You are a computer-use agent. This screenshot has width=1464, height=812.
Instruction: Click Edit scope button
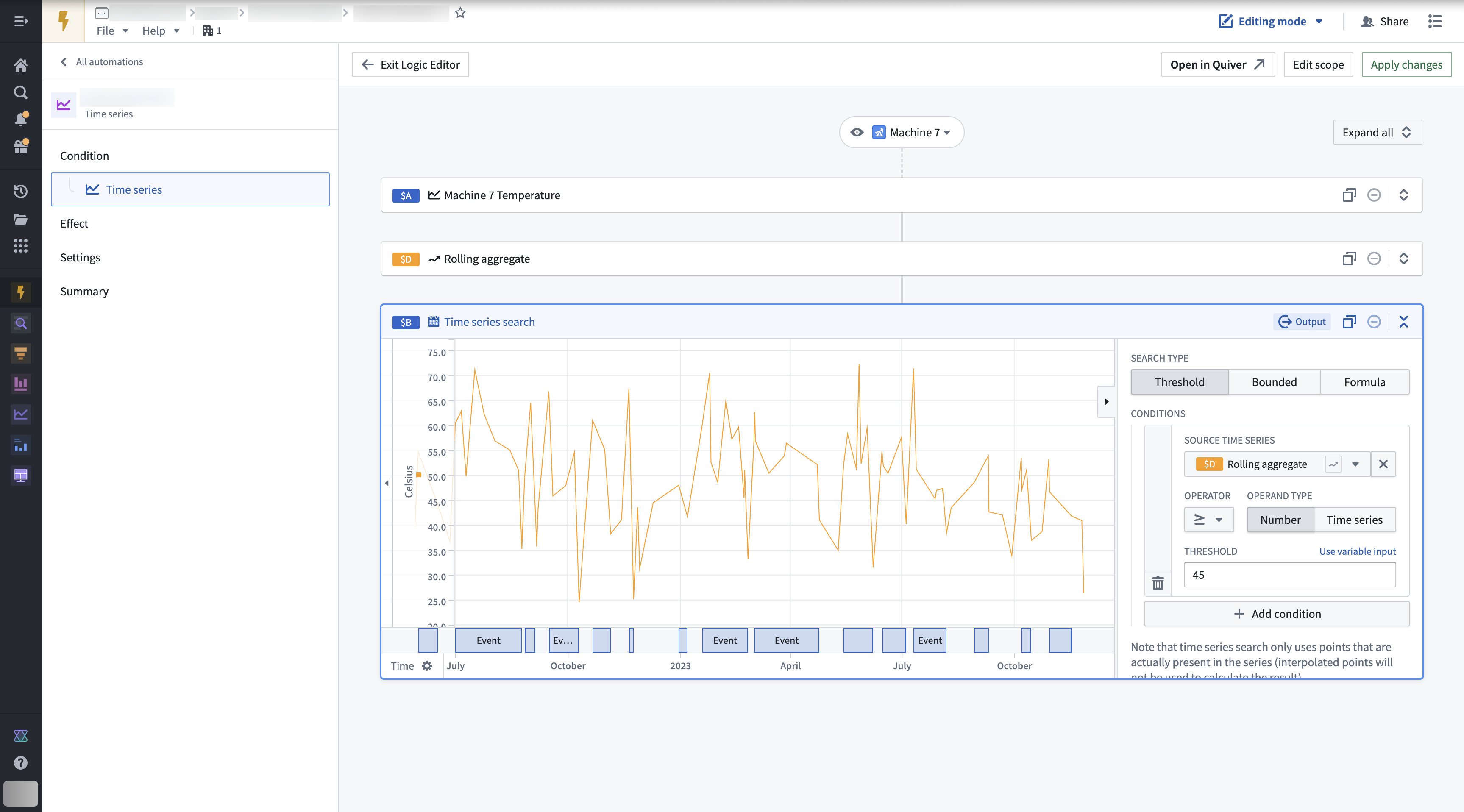tap(1318, 64)
